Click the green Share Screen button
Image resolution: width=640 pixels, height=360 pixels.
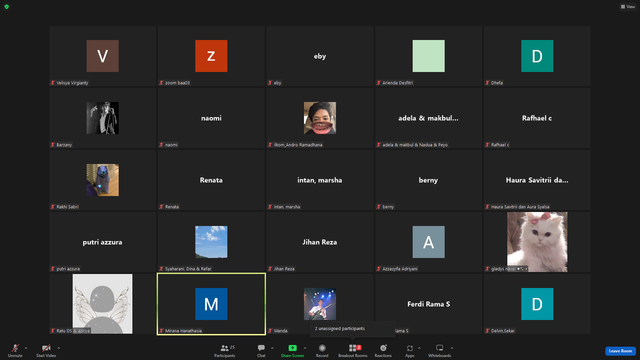[292, 350]
